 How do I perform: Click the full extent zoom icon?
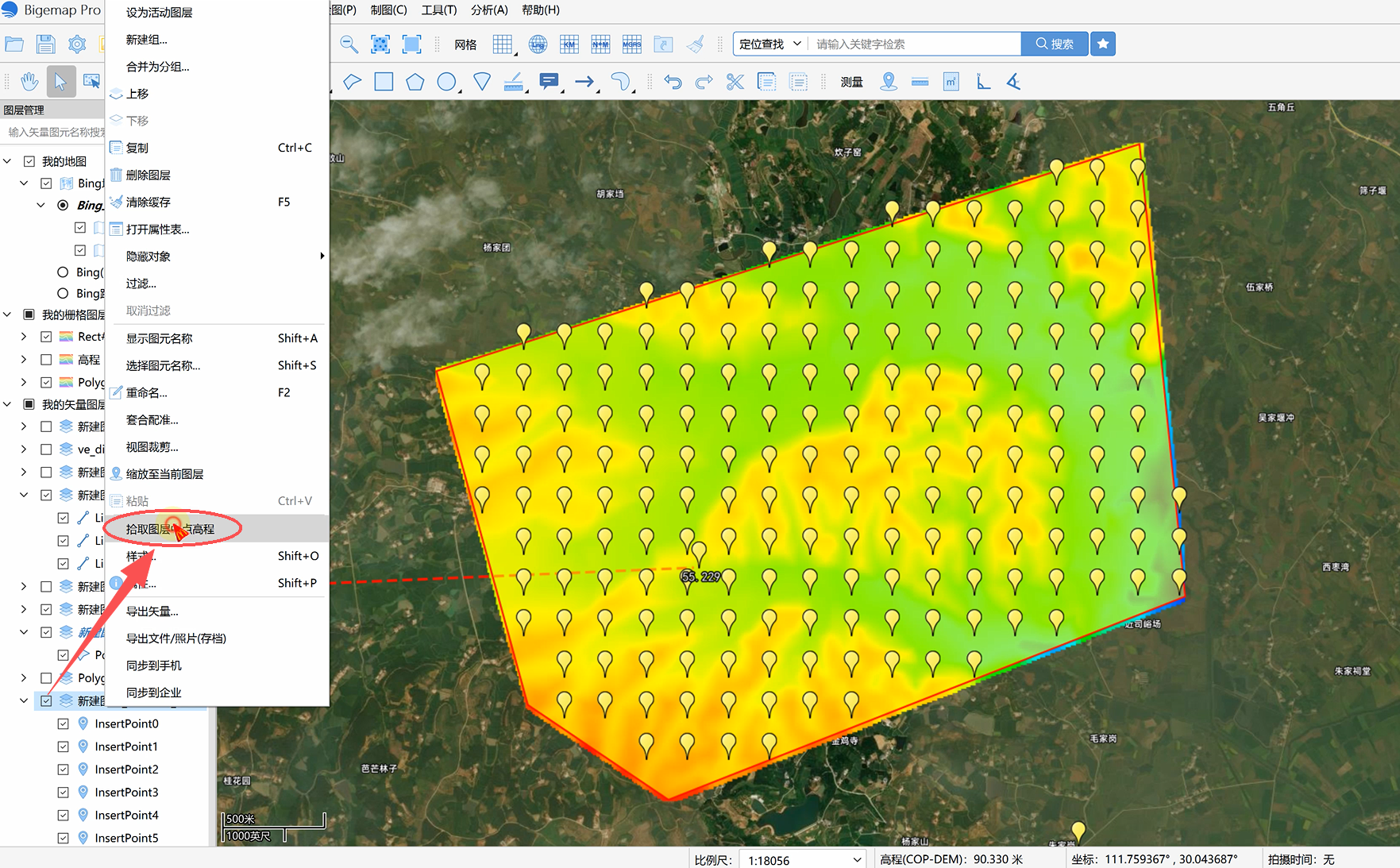(x=411, y=44)
